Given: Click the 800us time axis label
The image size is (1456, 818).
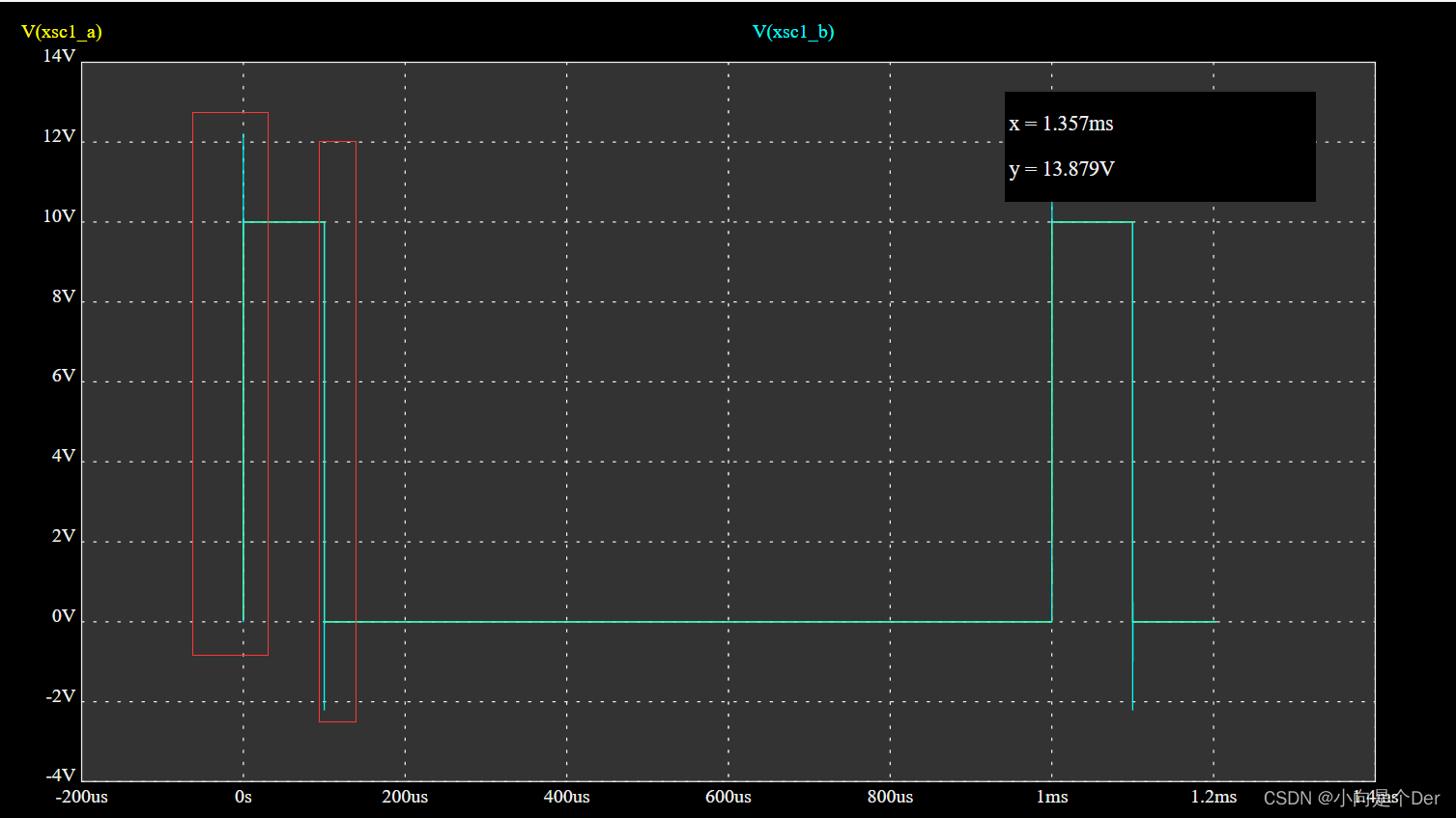Looking at the screenshot, I should pyautogui.click(x=890, y=797).
